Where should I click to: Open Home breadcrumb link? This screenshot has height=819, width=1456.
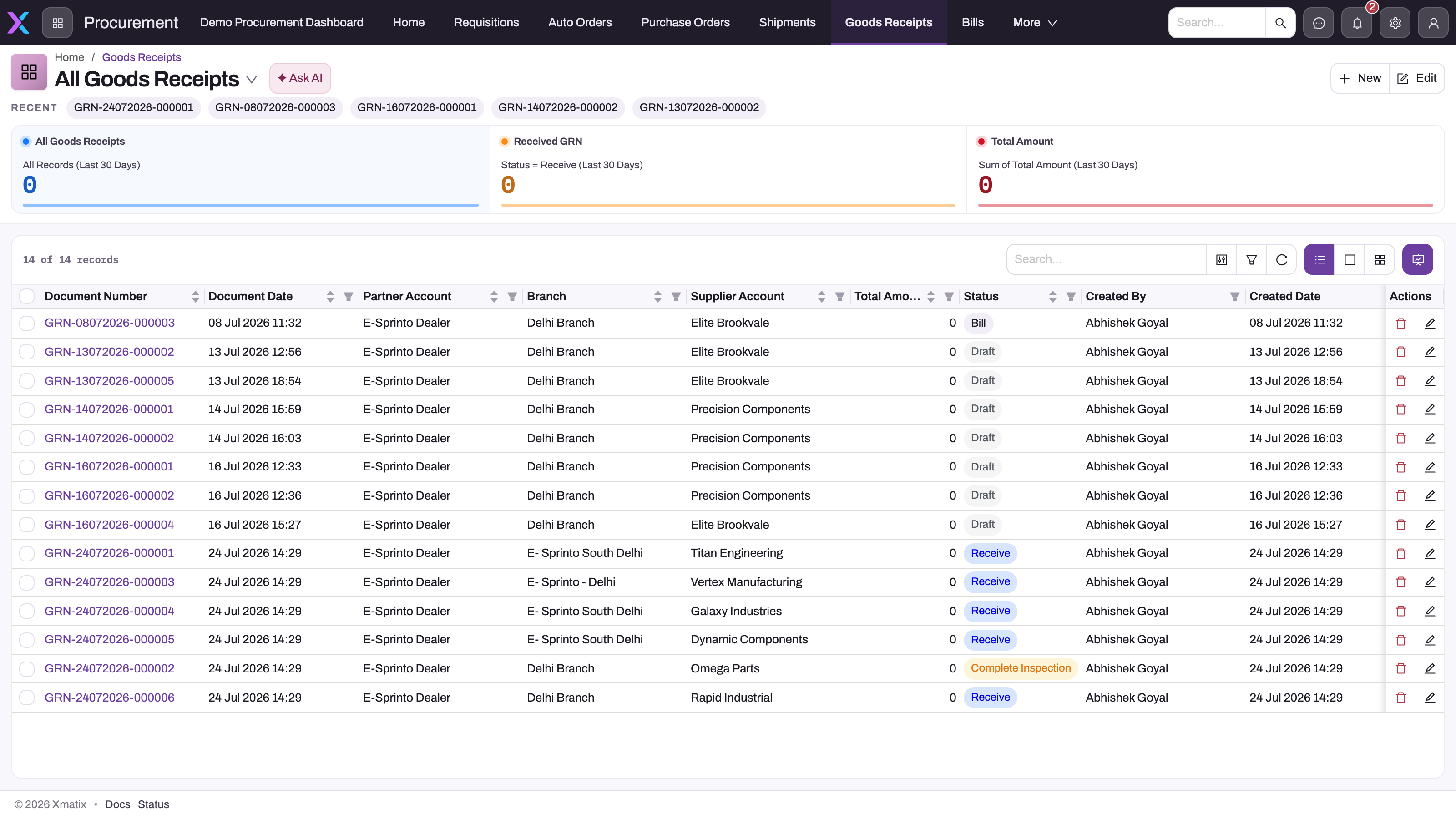[x=69, y=57]
